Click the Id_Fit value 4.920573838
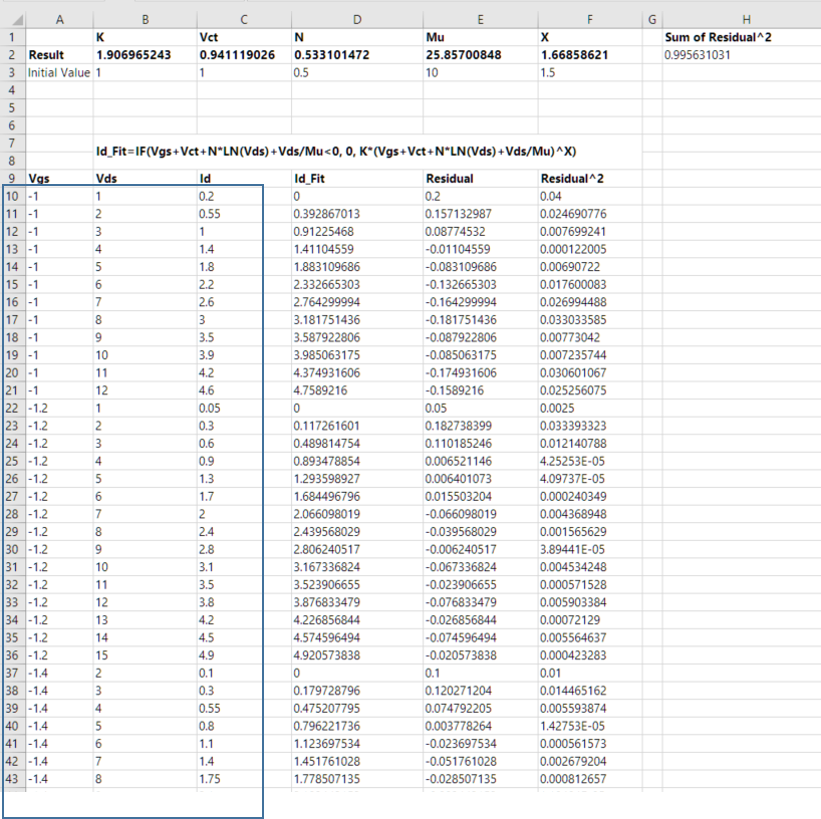The width and height of the screenshot is (821, 819). [357, 655]
